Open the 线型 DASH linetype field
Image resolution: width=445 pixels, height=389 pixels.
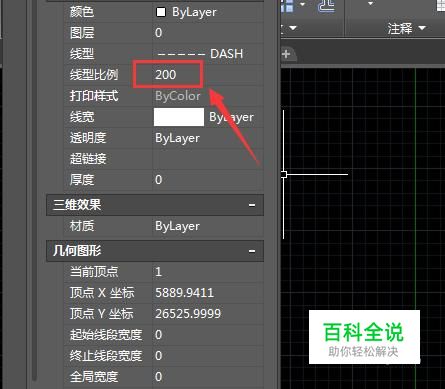coord(208,54)
